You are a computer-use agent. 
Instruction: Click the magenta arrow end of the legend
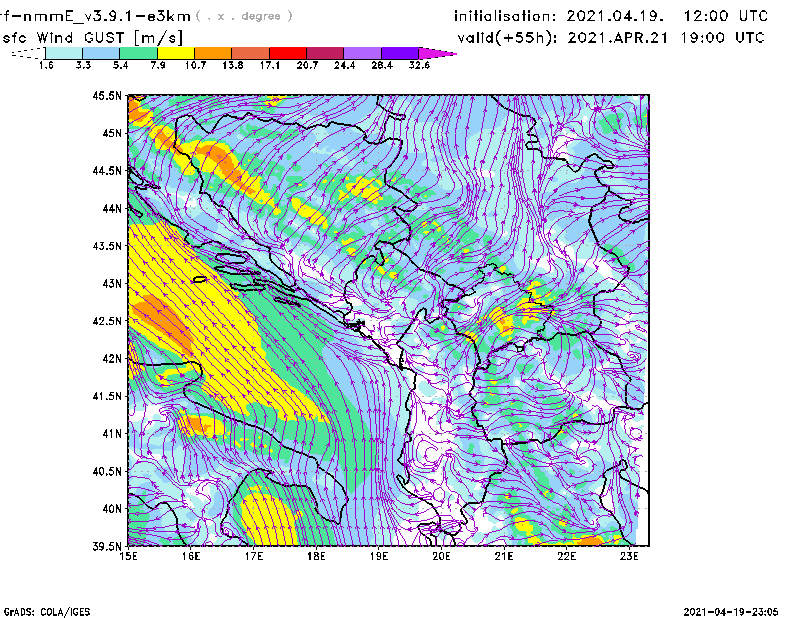pos(437,53)
